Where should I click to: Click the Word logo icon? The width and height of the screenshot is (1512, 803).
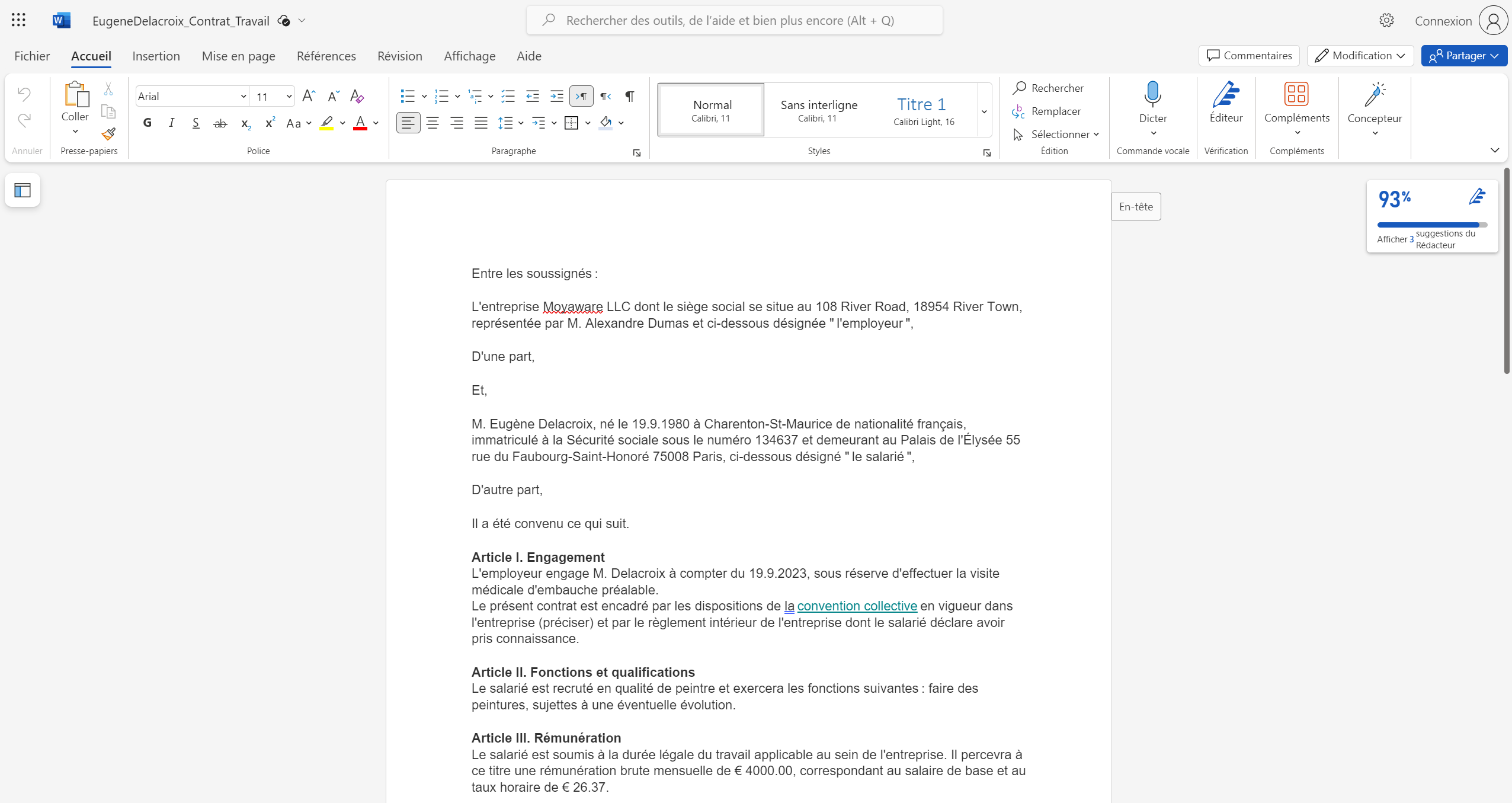(61, 20)
